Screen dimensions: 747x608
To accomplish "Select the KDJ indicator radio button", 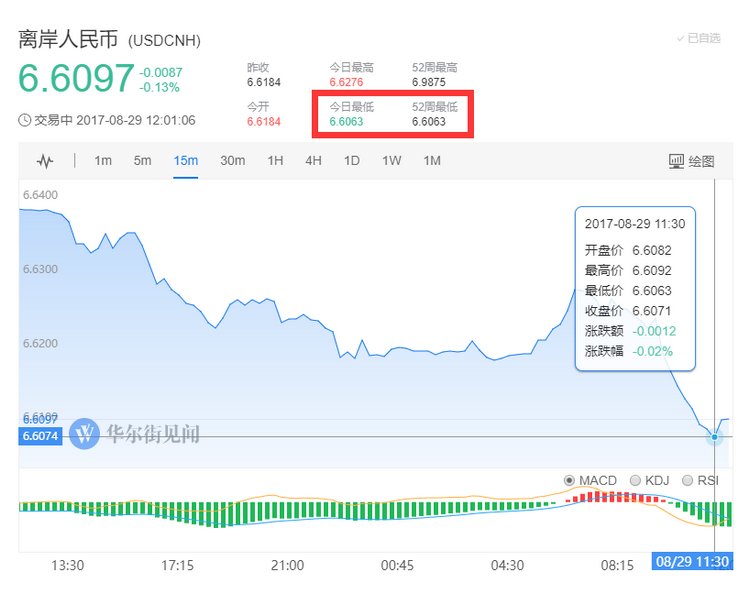I will (x=634, y=481).
